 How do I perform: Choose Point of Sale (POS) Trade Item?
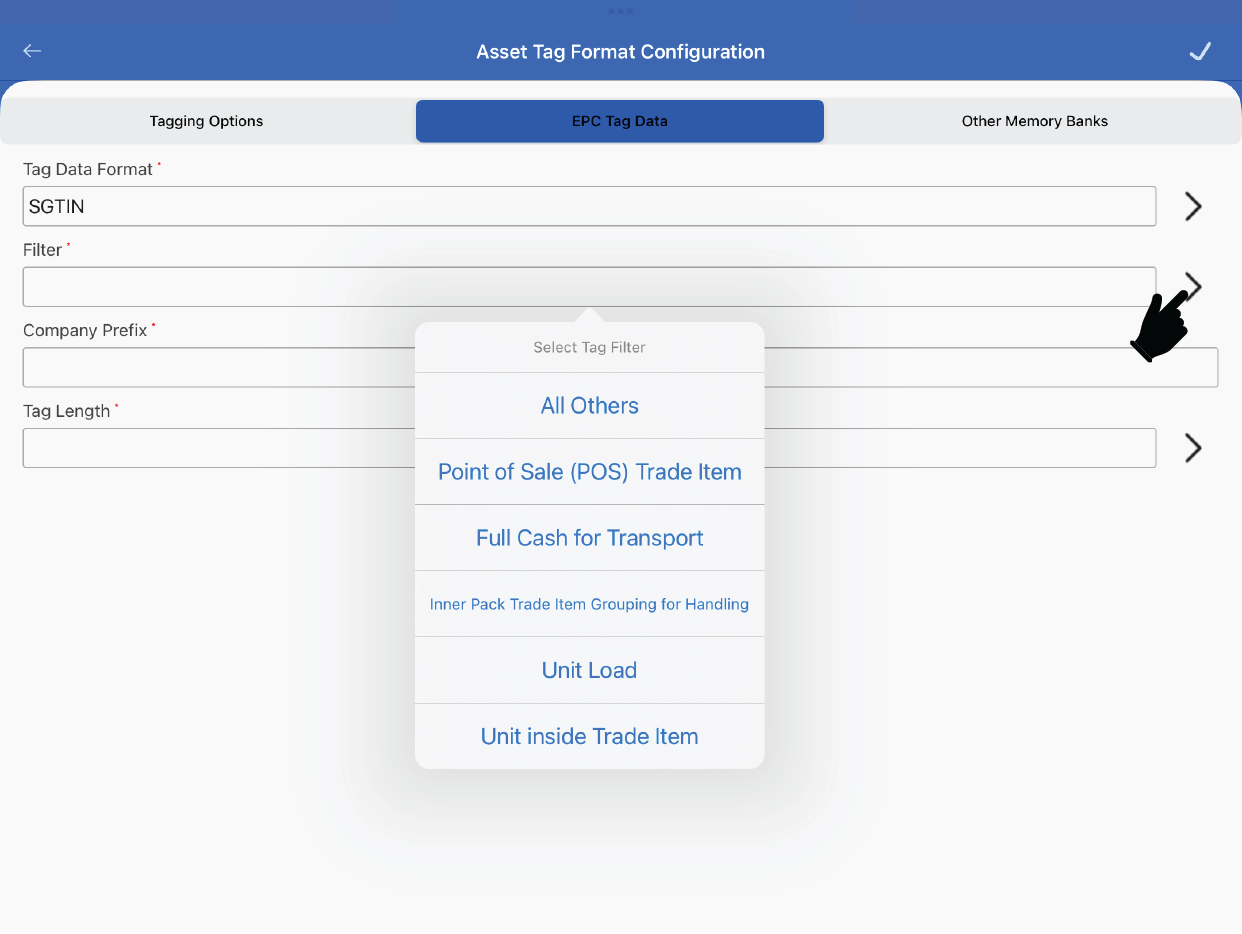(590, 472)
